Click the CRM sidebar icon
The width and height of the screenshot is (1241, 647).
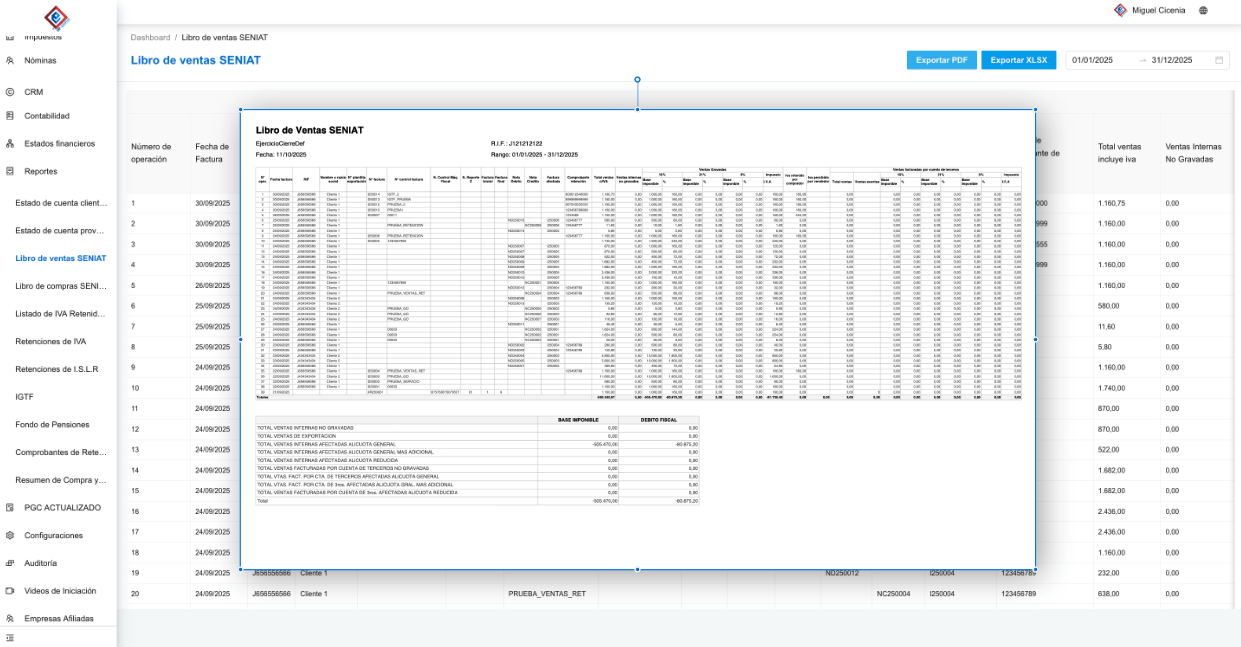(10, 91)
